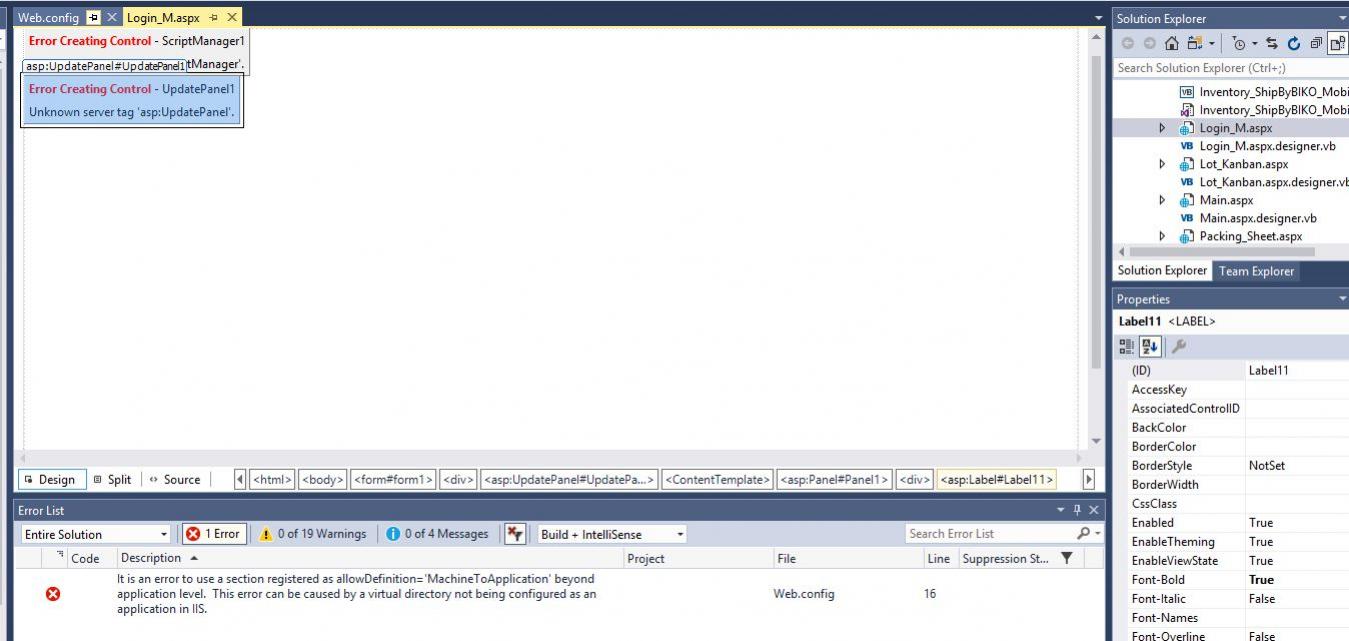The image size is (1349, 641).
Task: Click the Lot_Kanban.aspx web page file icon
Action: 1186,164
